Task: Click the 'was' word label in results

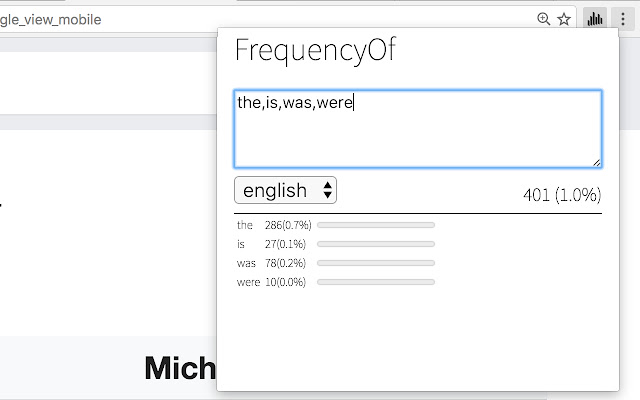Action: [246, 263]
